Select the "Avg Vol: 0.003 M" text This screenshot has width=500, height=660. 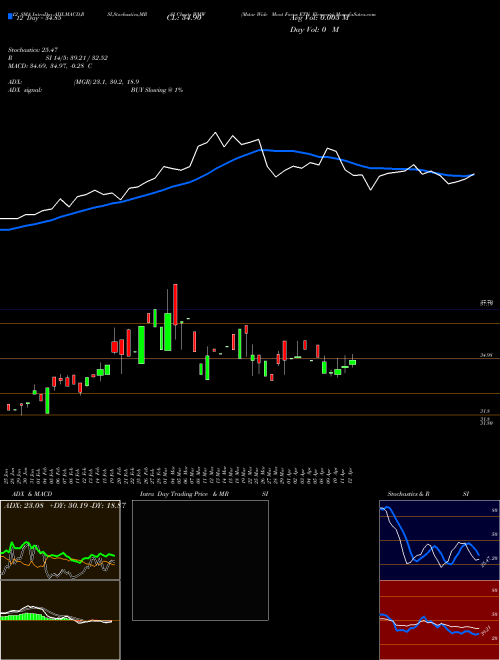click(320, 18)
